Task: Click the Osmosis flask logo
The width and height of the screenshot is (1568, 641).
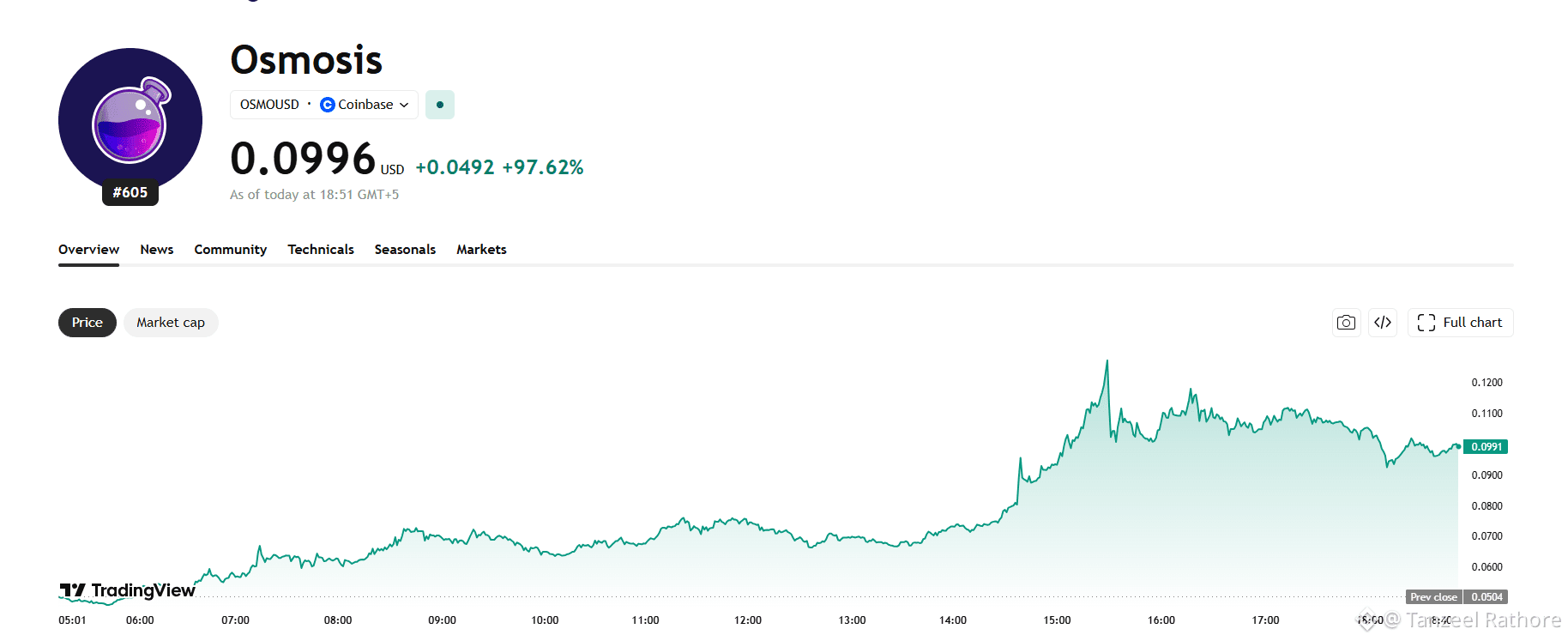Action: click(130, 120)
